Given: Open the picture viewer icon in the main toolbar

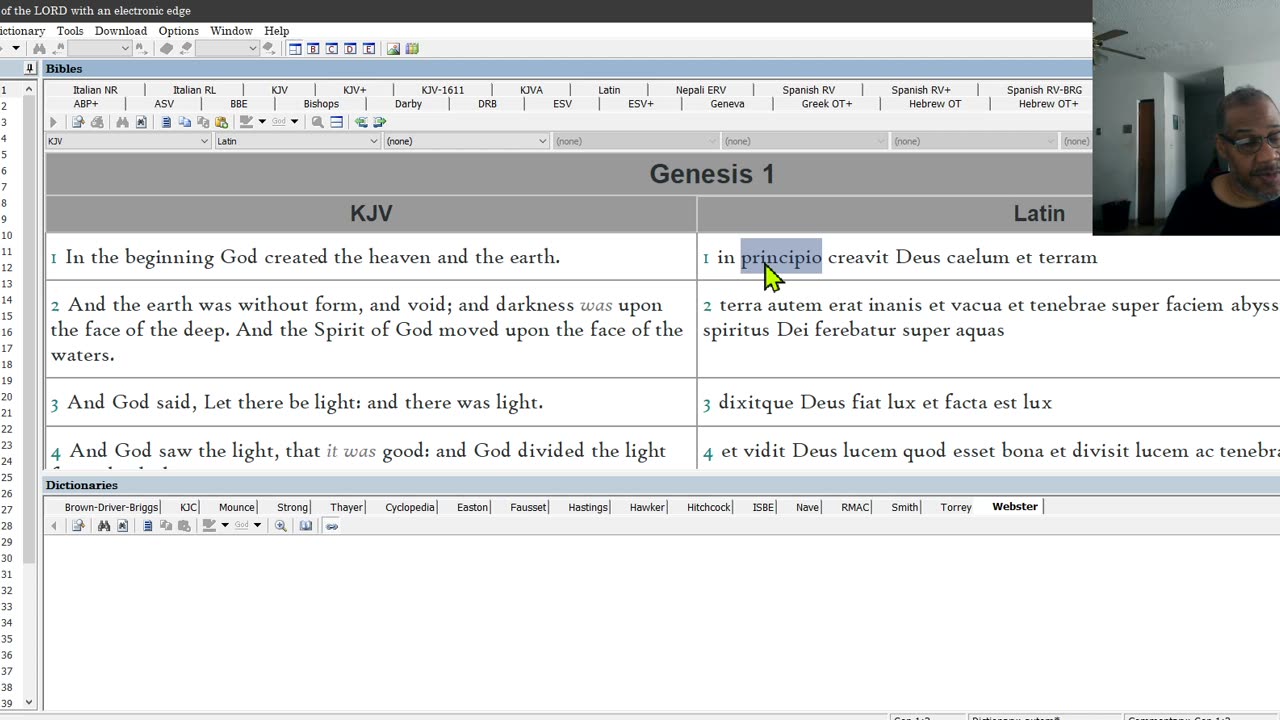Looking at the screenshot, I should (x=393, y=48).
